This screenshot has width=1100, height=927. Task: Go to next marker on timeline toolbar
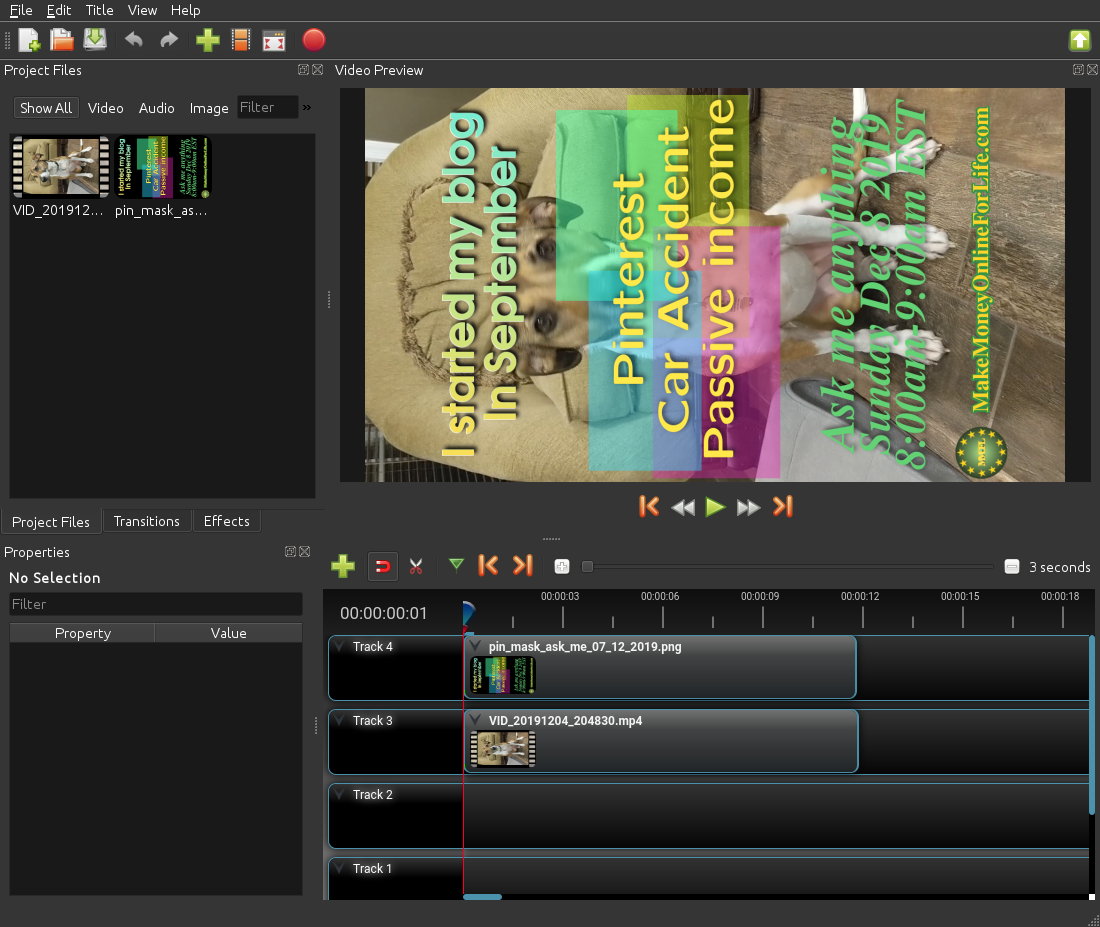click(x=523, y=566)
